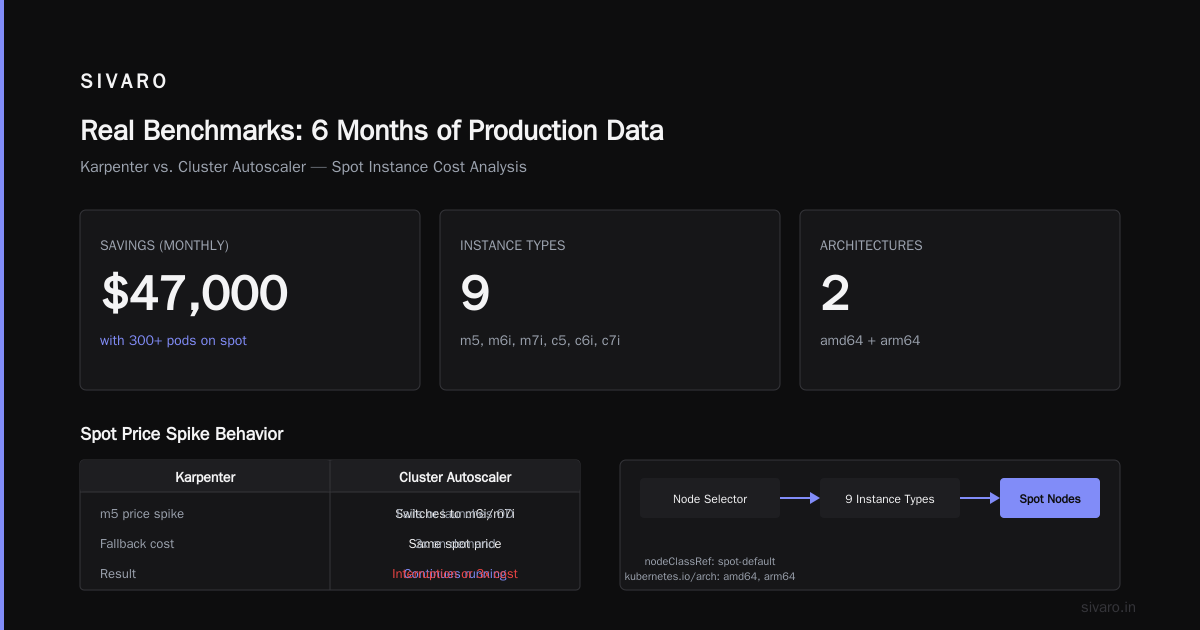This screenshot has width=1200, height=630.
Task: Click the 'Fallback cost' row label
Action: 137,544
